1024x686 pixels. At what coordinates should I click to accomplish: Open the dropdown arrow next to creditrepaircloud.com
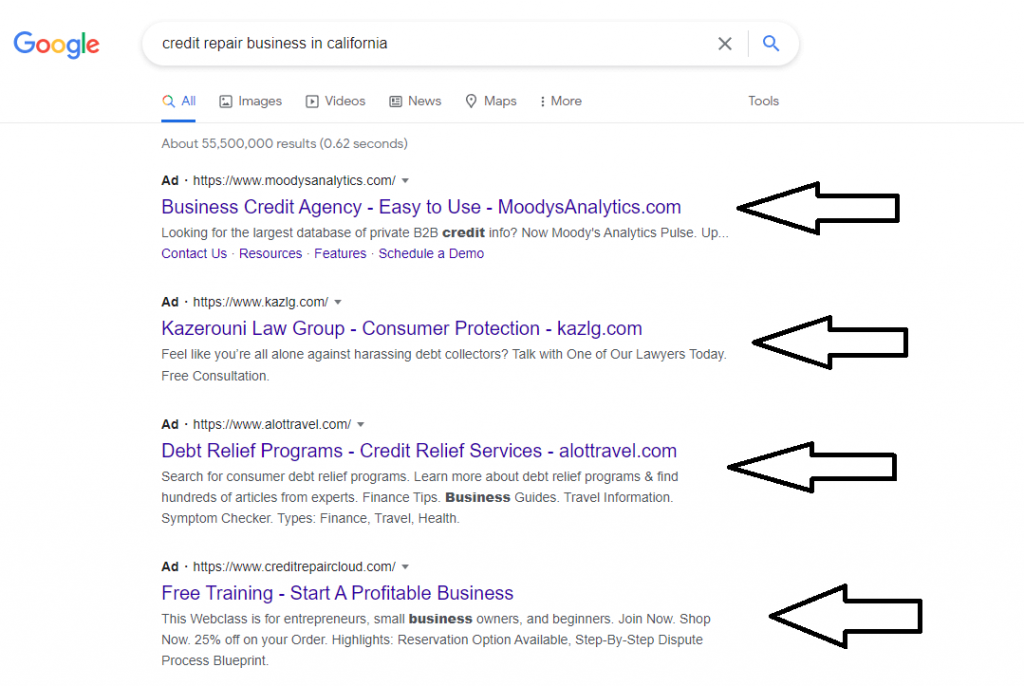coord(405,565)
